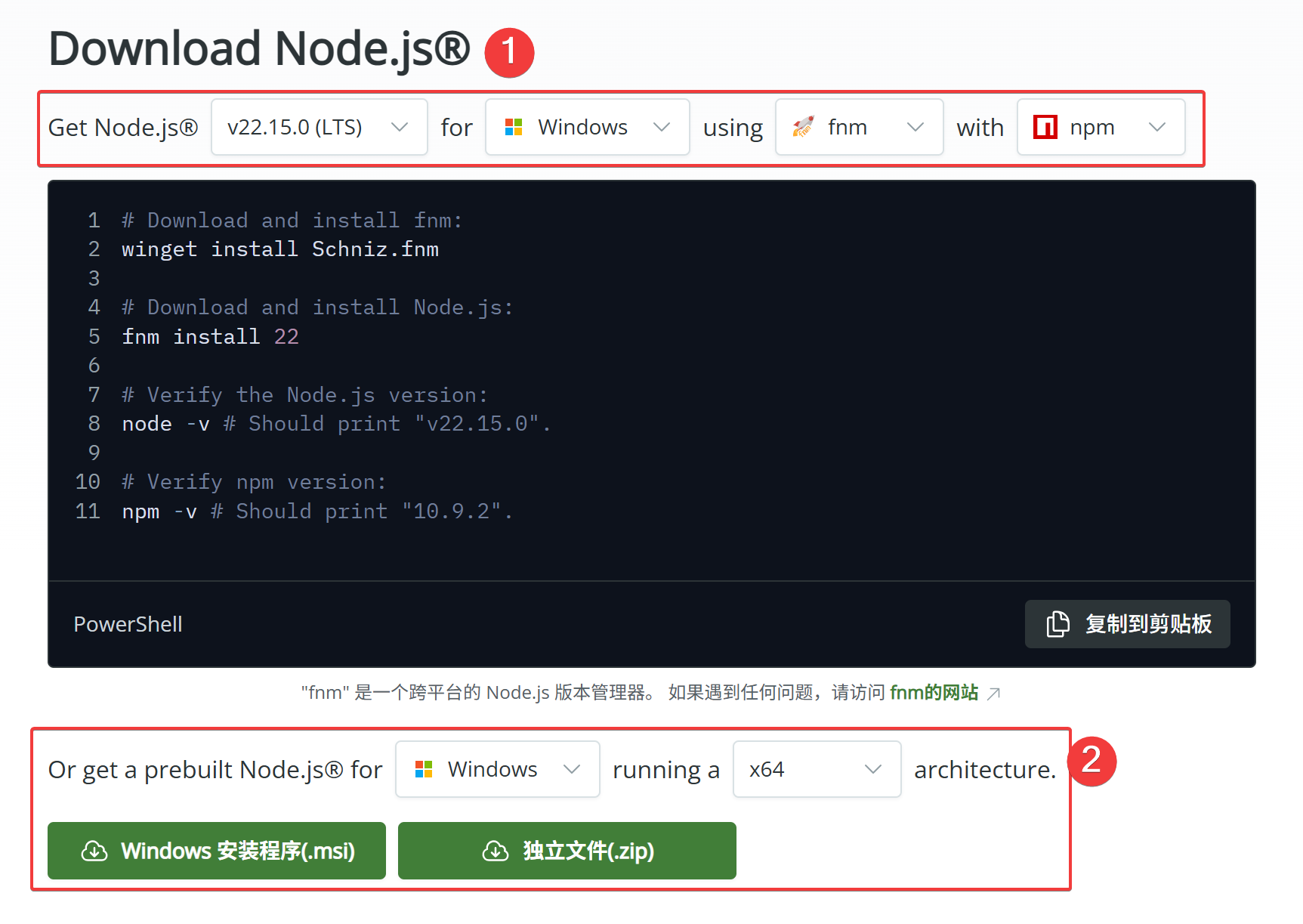
Task: Open the Windows platform dropdown in the top row
Action: (587, 127)
